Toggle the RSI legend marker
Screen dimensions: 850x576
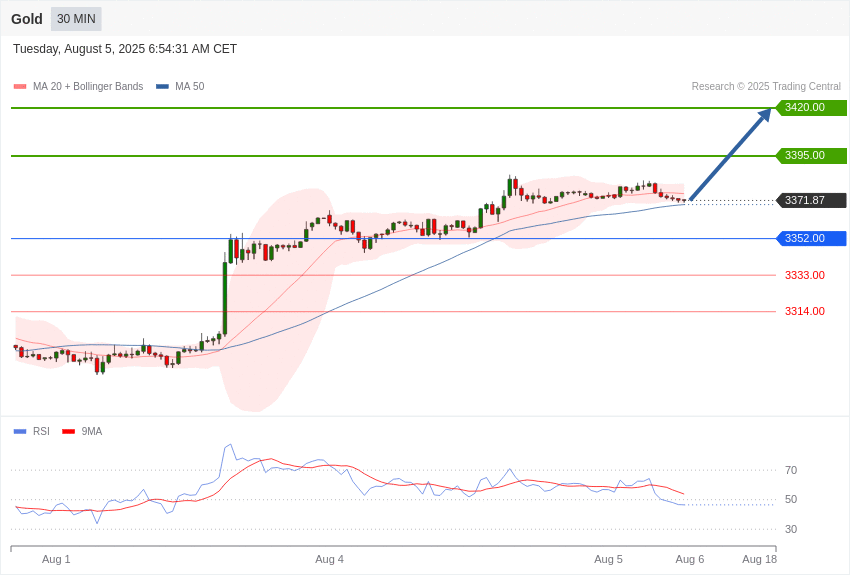point(20,431)
